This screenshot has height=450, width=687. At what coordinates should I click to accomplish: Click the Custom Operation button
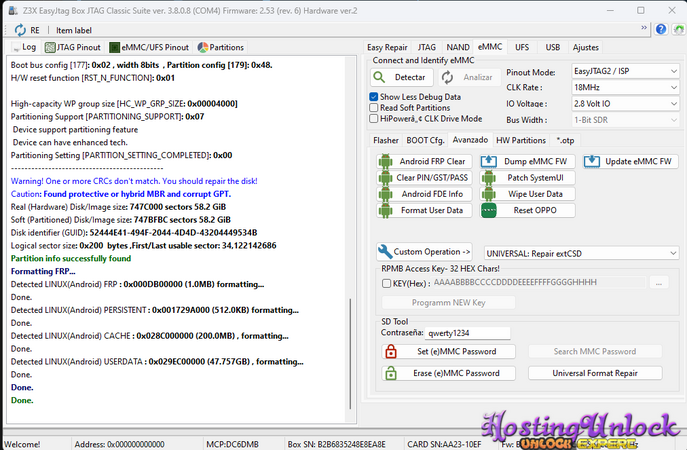424,252
